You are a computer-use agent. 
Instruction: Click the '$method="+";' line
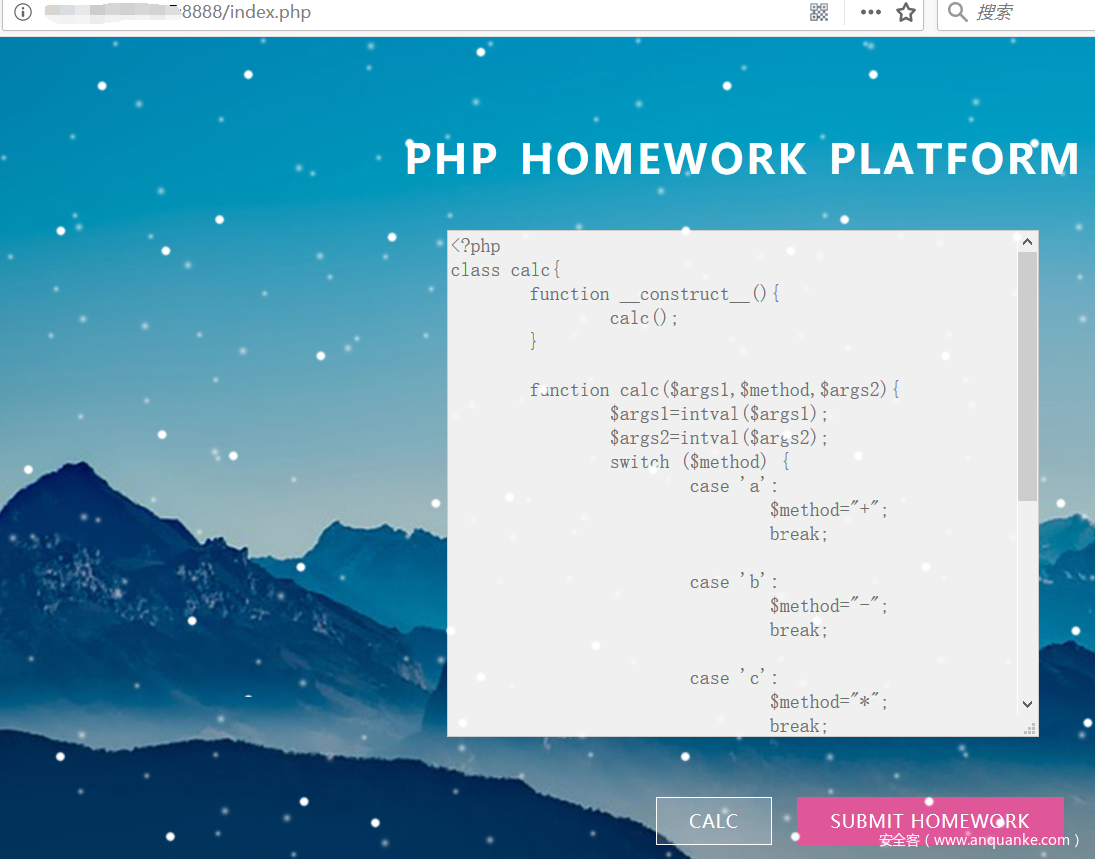click(829, 510)
